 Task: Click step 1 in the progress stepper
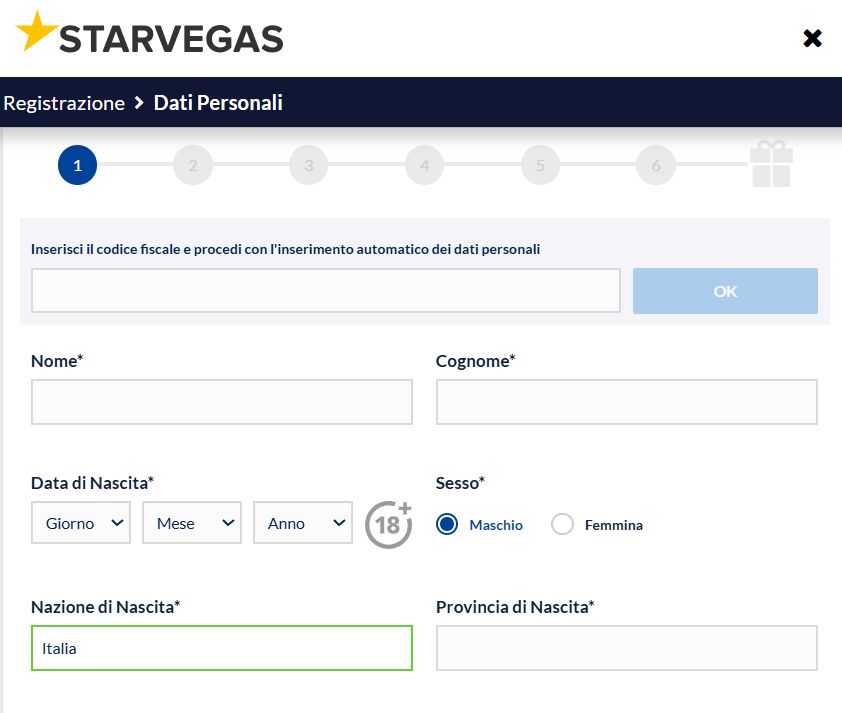point(77,165)
